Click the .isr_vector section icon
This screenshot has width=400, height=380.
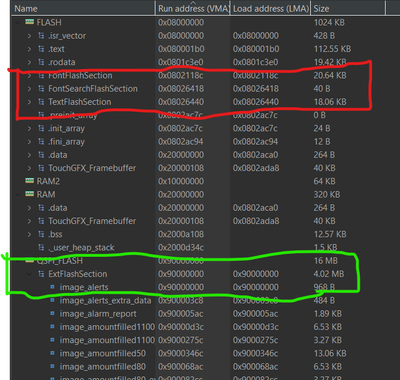[x=41, y=36]
